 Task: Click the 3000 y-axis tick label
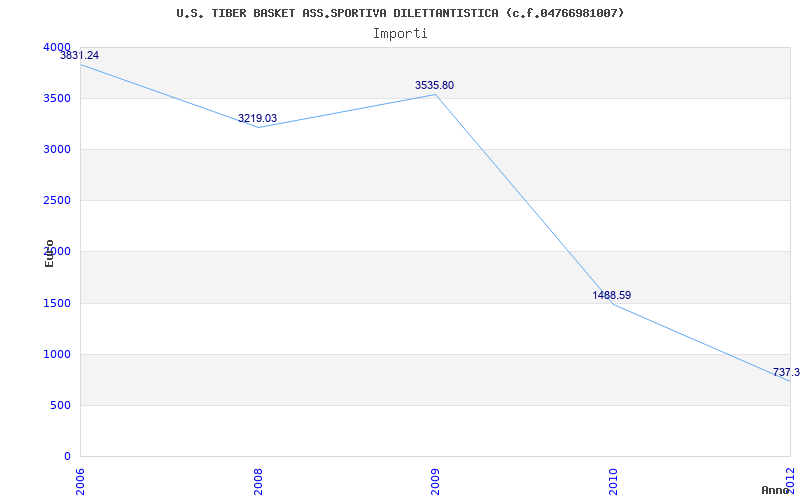tap(57, 149)
